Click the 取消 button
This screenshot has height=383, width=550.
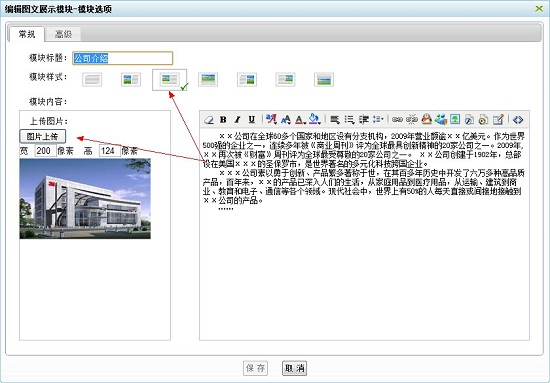(294, 368)
